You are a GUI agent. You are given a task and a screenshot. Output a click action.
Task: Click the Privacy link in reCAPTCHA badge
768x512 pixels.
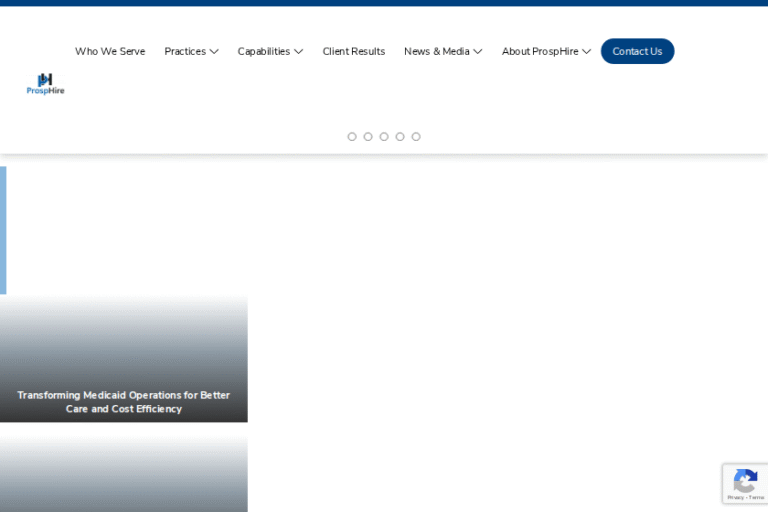(735, 497)
